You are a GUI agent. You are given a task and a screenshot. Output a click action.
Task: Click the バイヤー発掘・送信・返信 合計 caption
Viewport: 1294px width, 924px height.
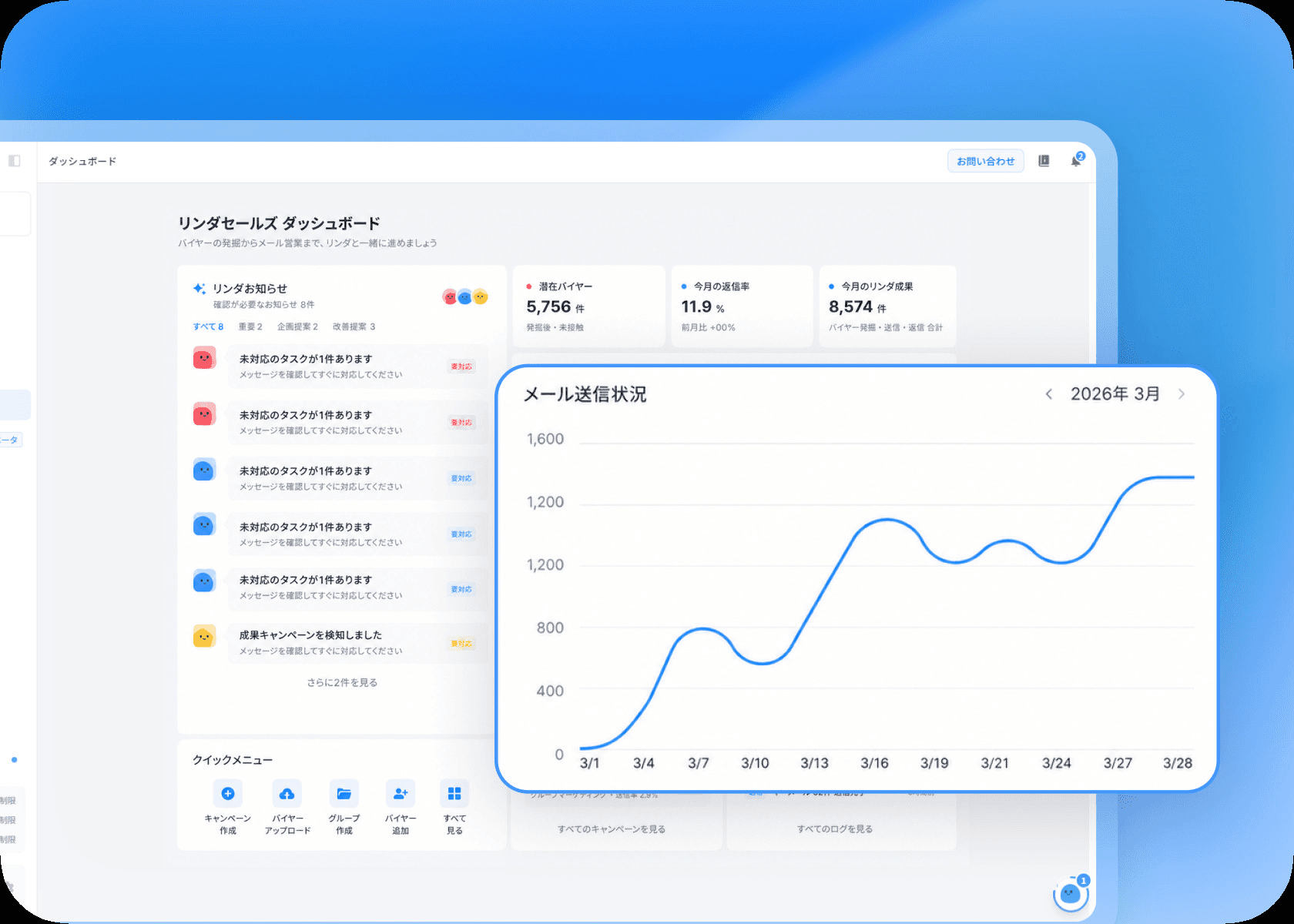point(886,327)
